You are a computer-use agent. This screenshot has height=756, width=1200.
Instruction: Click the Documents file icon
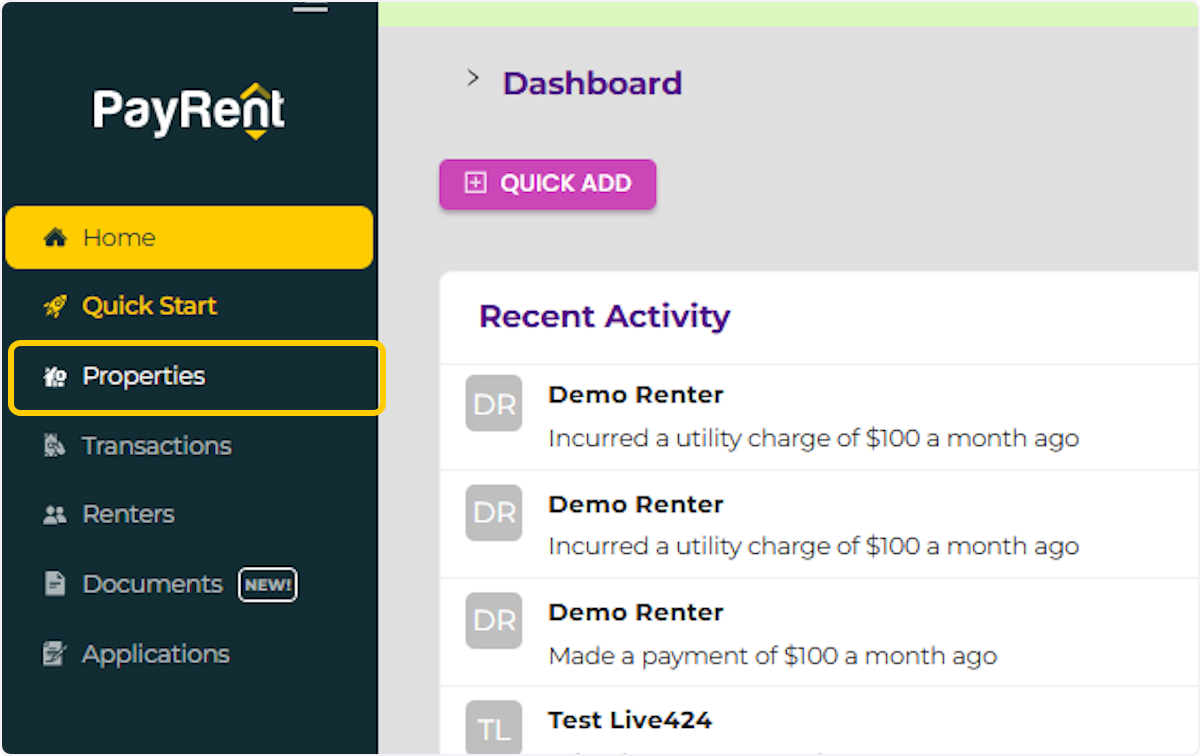(x=55, y=584)
